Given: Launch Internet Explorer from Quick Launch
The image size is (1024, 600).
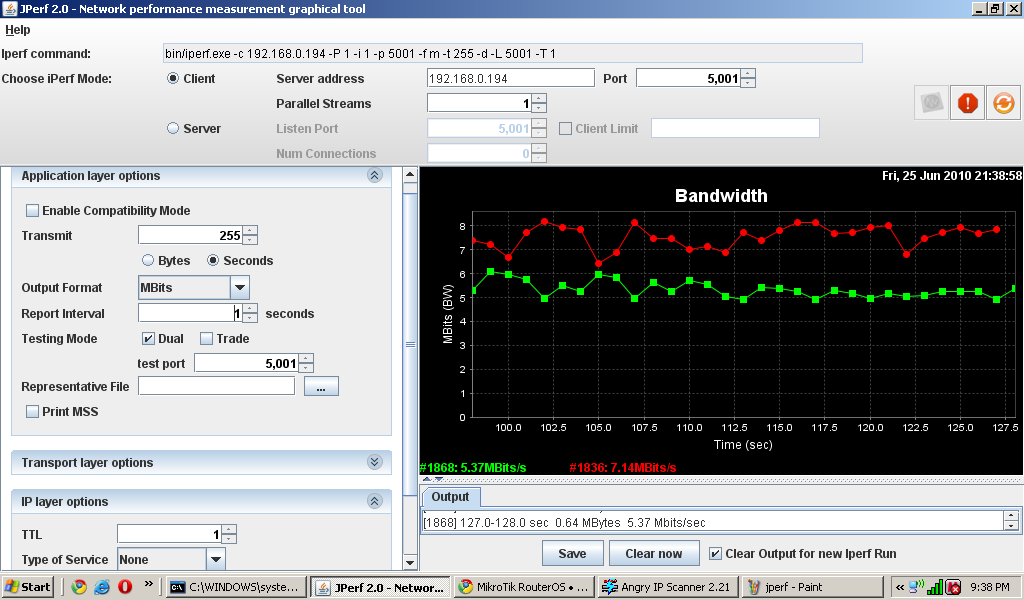Looking at the screenshot, I should (x=102, y=586).
